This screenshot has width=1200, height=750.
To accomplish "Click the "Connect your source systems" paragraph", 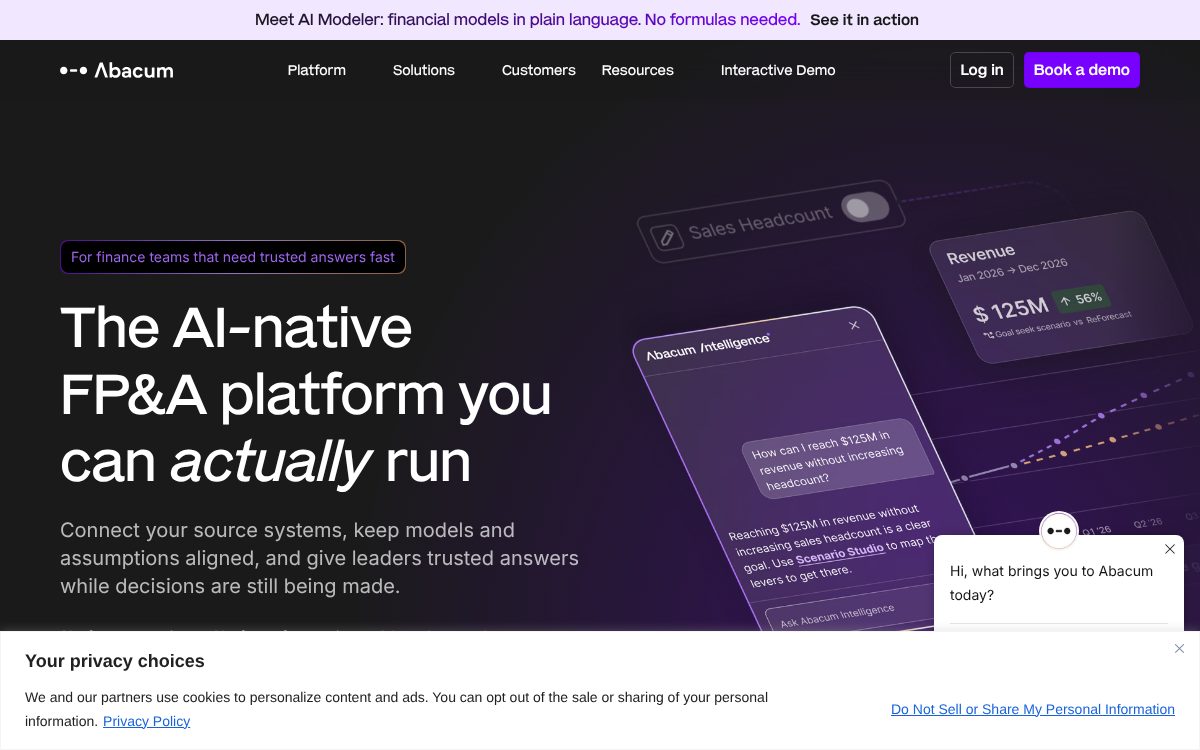I will (319, 558).
